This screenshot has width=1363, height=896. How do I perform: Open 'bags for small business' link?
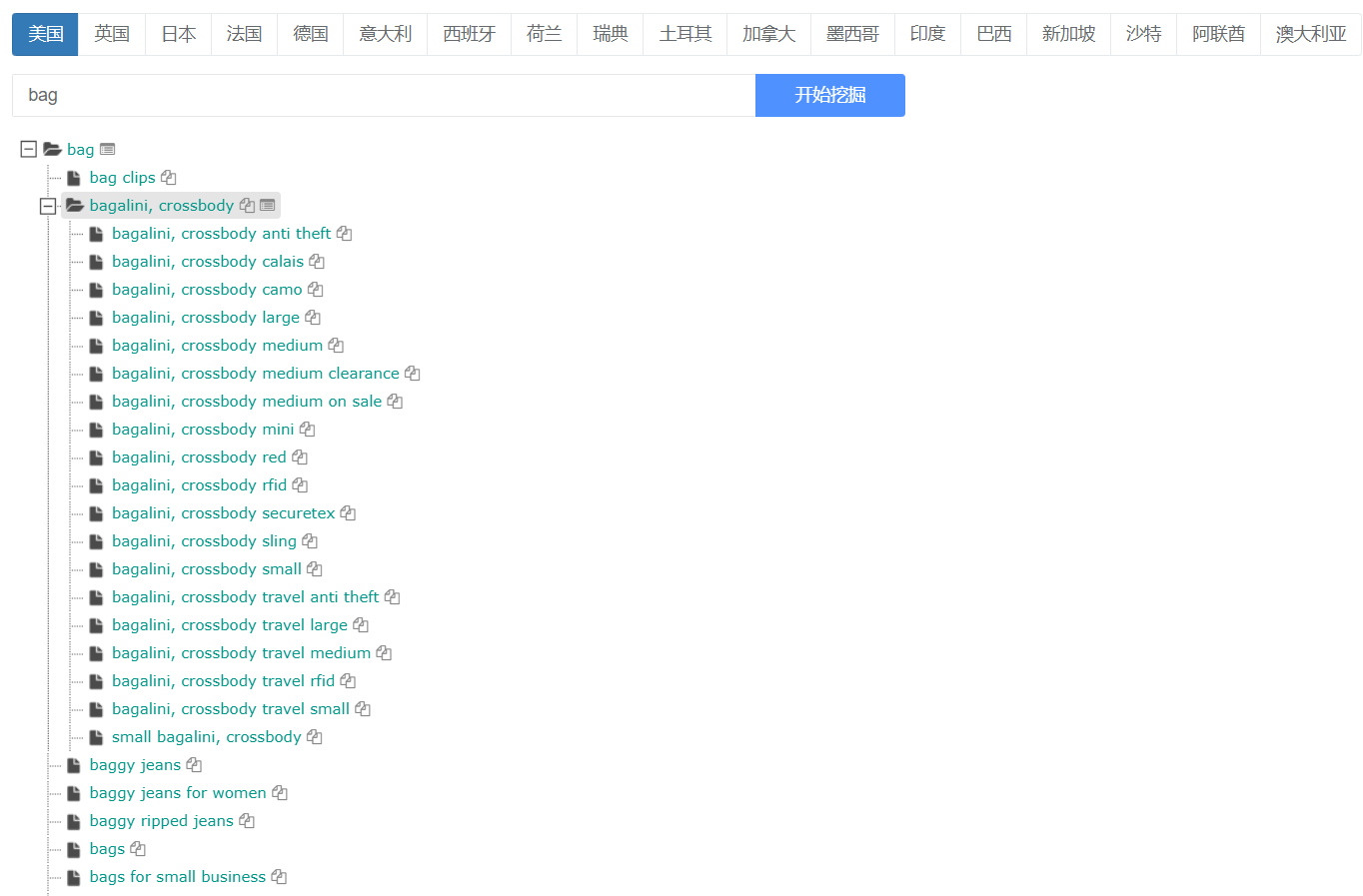tap(177, 877)
